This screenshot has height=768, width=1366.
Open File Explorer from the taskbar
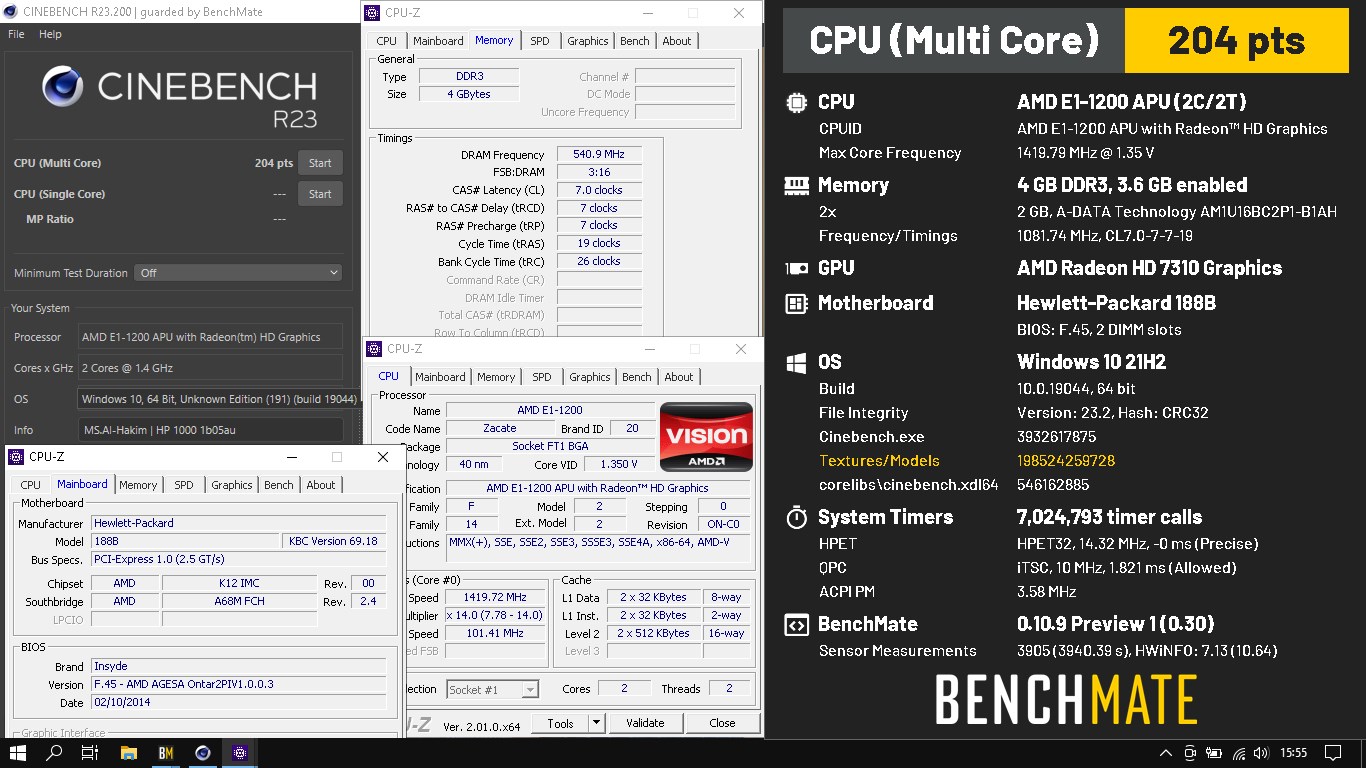point(128,753)
